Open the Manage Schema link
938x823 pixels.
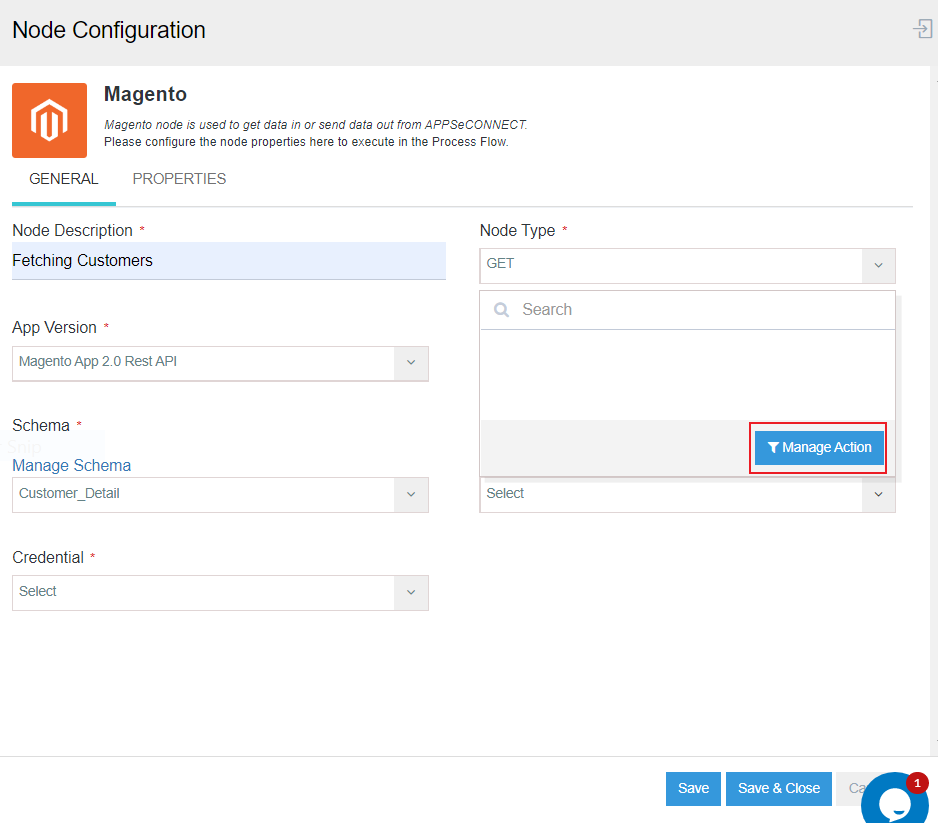pos(71,465)
